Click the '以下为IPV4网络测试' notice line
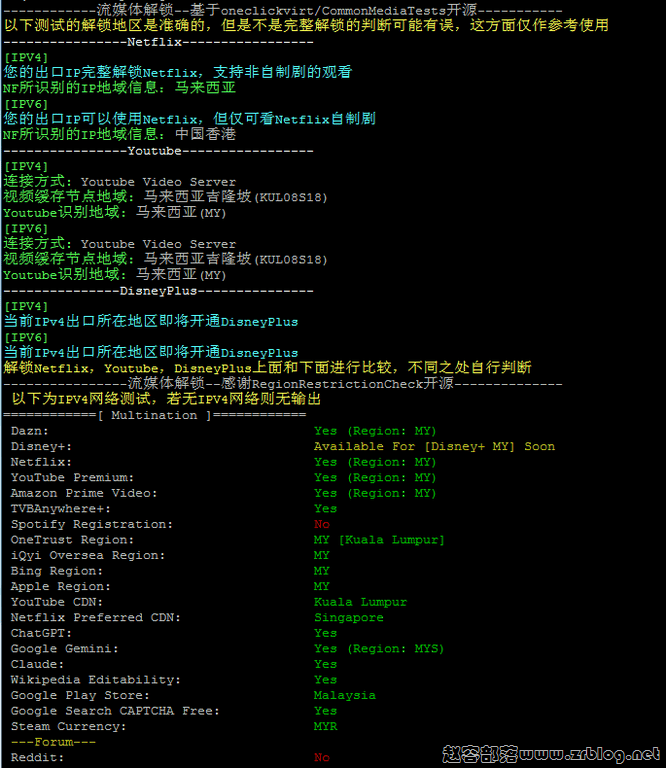The image size is (666, 768). tap(166, 399)
